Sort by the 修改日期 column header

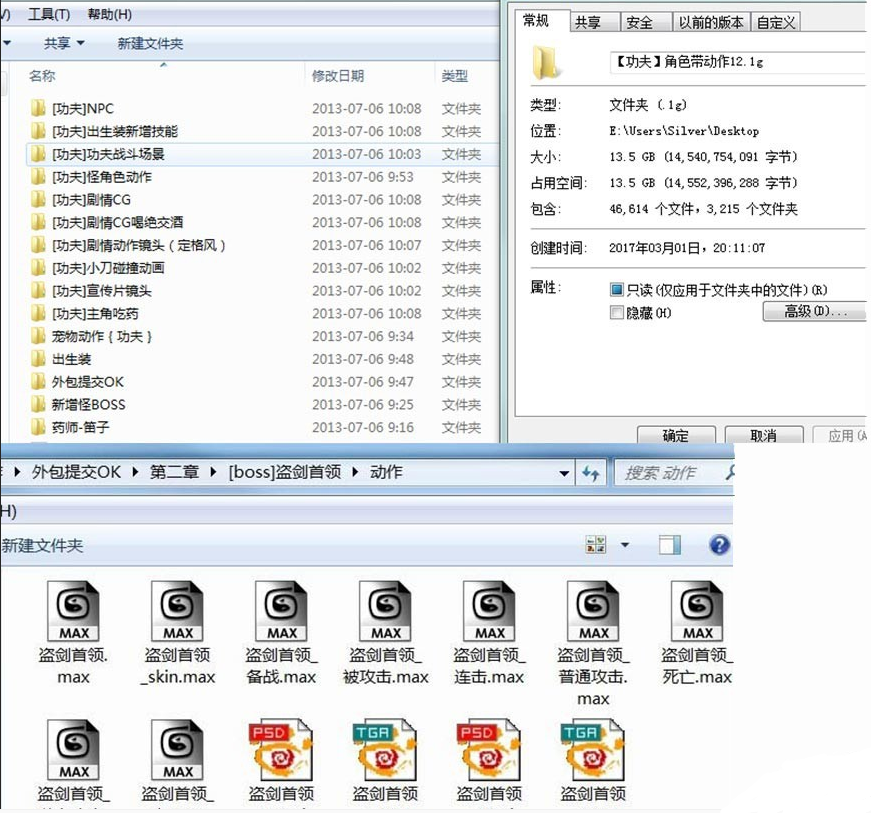(338, 76)
